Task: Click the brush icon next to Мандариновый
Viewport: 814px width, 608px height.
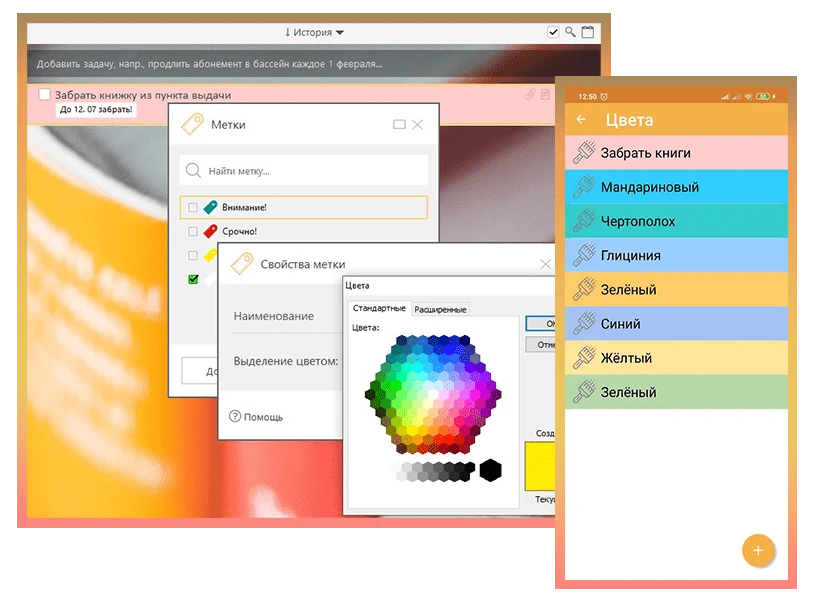Action: click(x=583, y=187)
